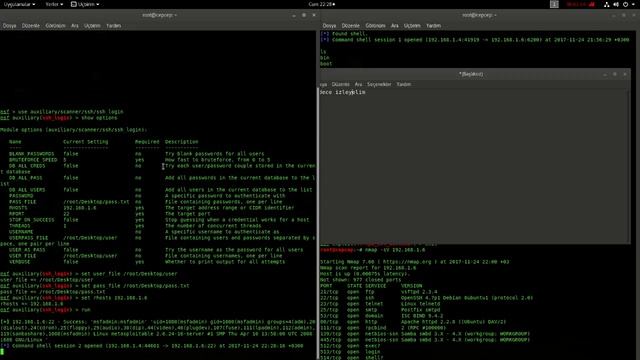The height and width of the screenshot is (360, 640).
Task: Click the 'set rhosts 192.168.1.6' command
Action: (x=114, y=298)
